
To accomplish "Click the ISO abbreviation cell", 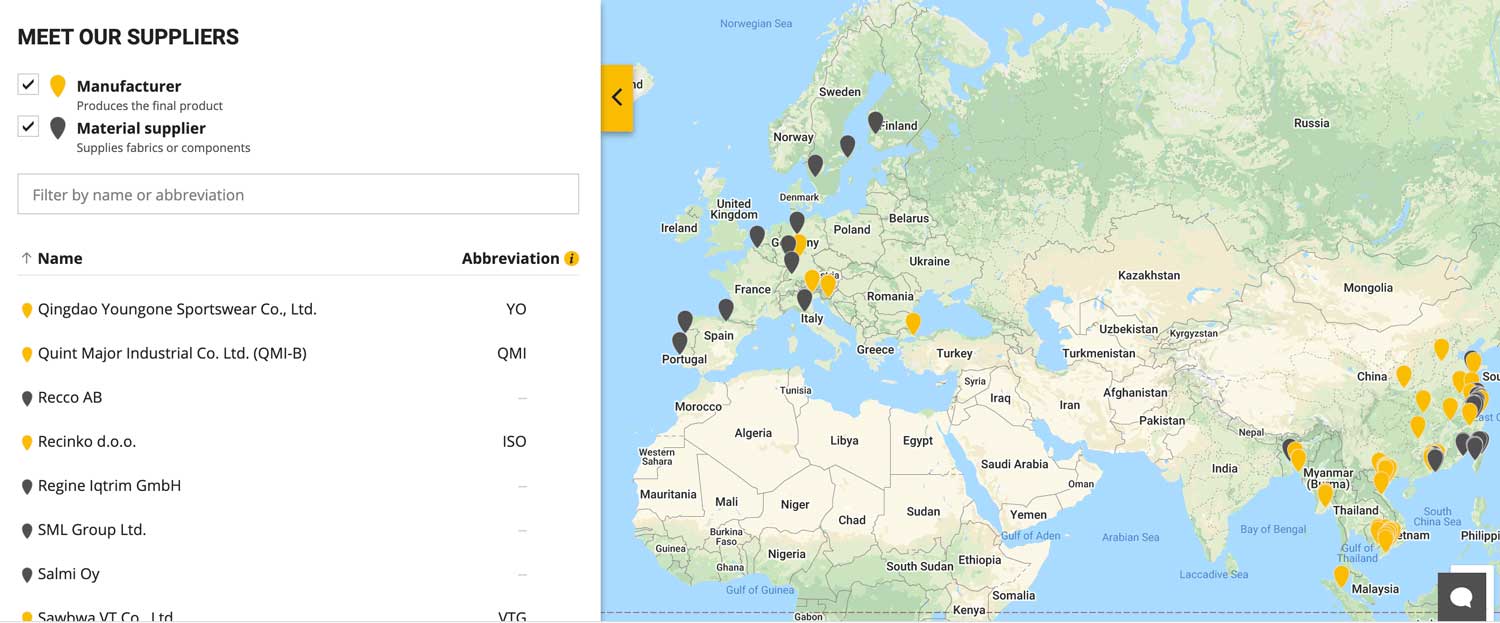I will click(514, 441).
